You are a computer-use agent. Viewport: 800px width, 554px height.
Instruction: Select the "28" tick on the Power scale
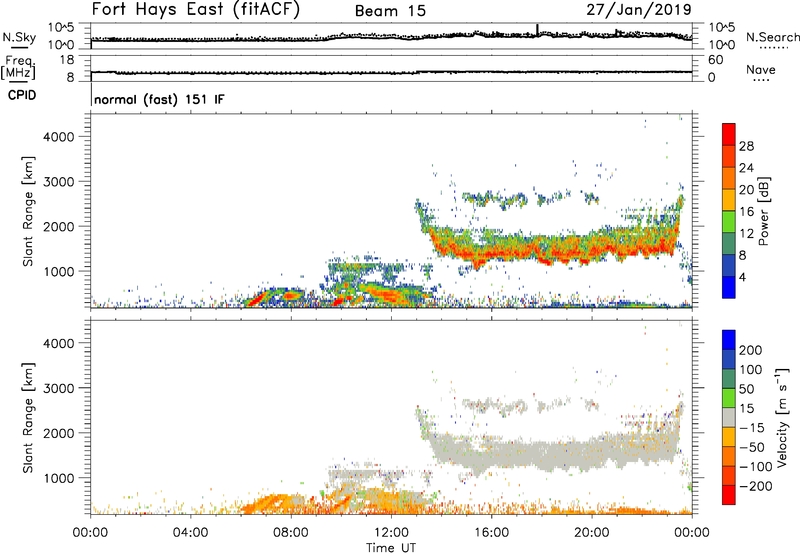(x=746, y=146)
